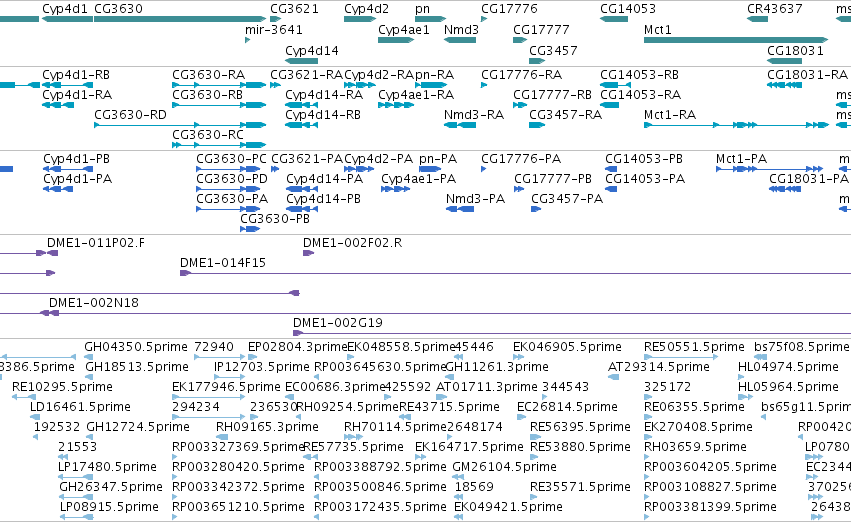Open EST label RE50551.5prime
The width and height of the screenshot is (851, 522).
(x=694, y=347)
